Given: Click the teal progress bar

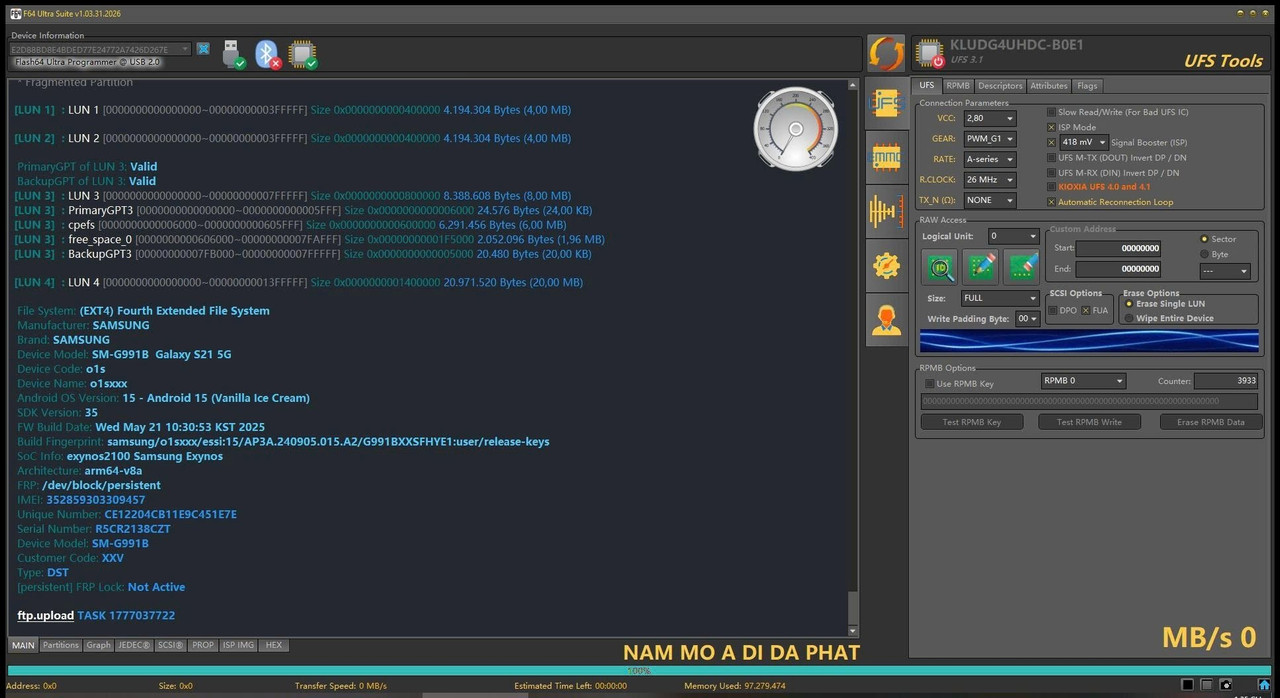Looking at the screenshot, I should pyautogui.click(x=640, y=670).
